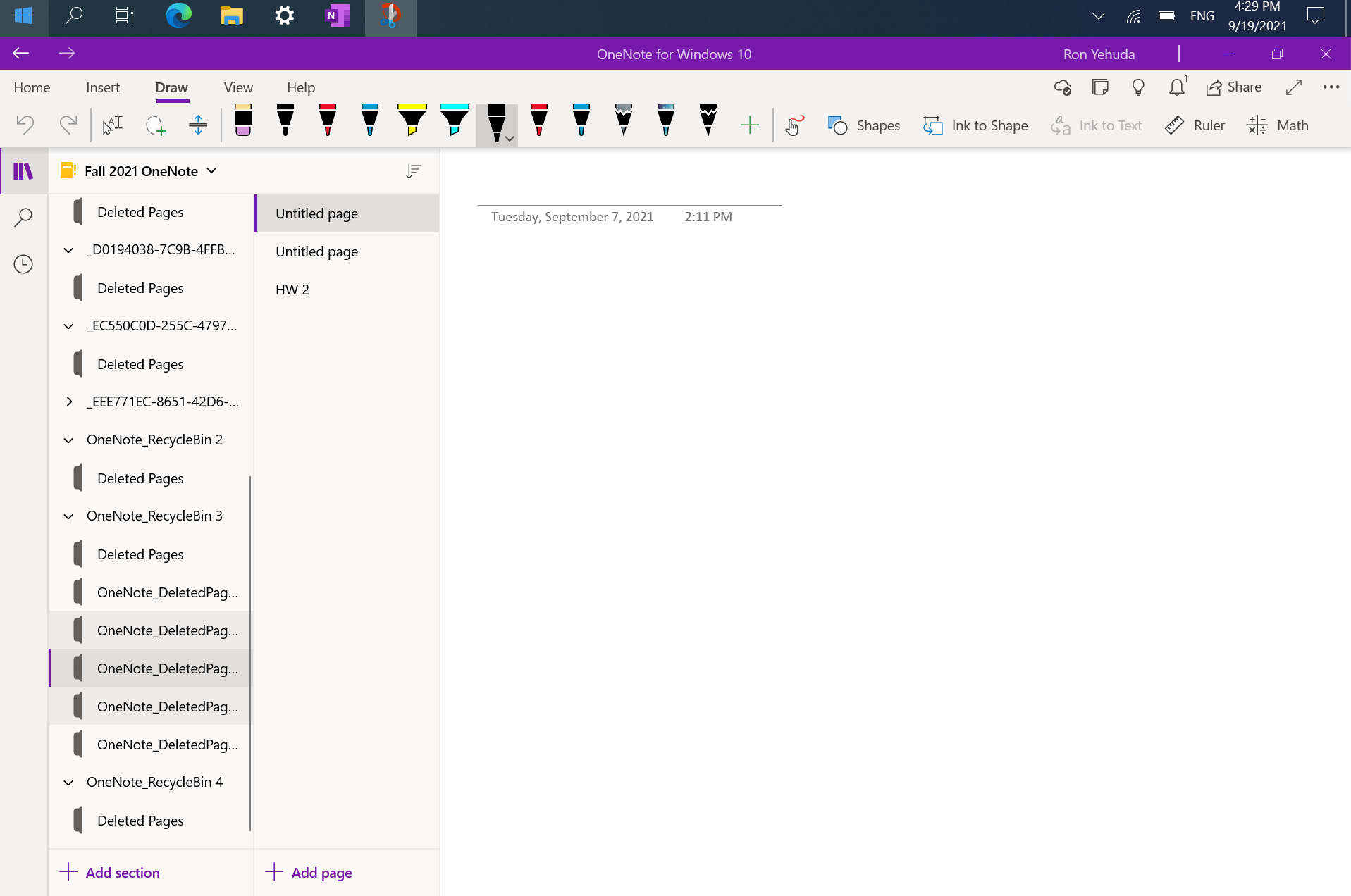Screen dimensions: 1351x896
Task: Expand the _EEE771EC-8651-42D6 section
Action: tap(68, 402)
